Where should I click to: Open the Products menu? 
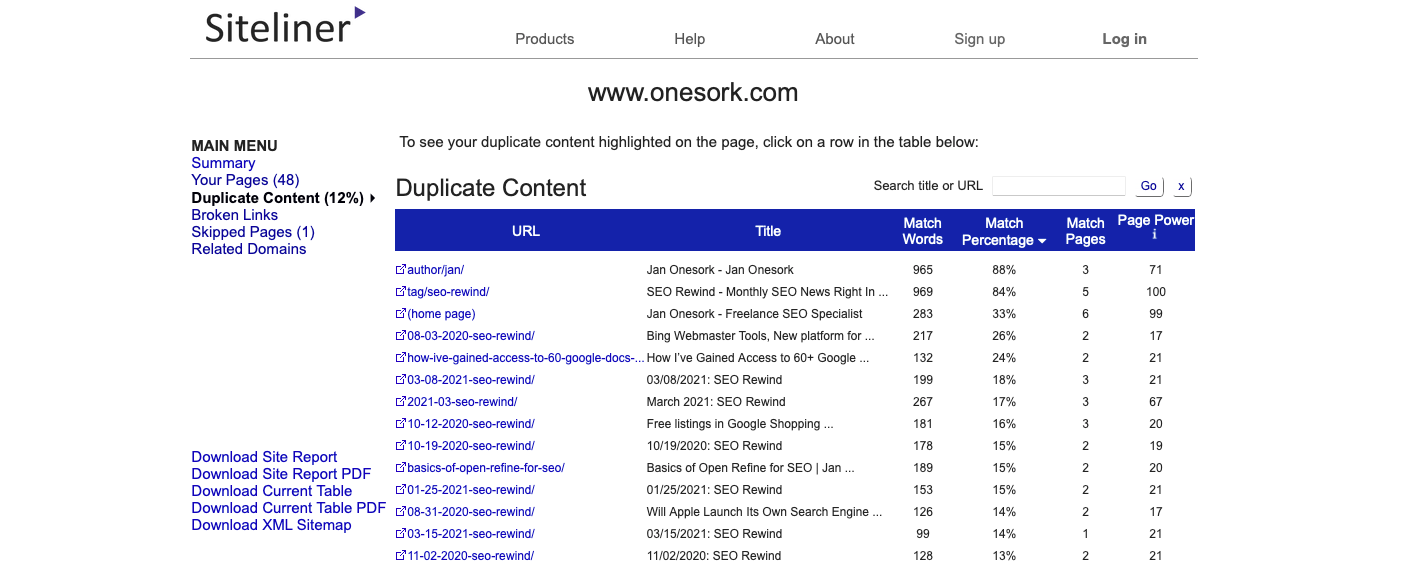pos(545,39)
